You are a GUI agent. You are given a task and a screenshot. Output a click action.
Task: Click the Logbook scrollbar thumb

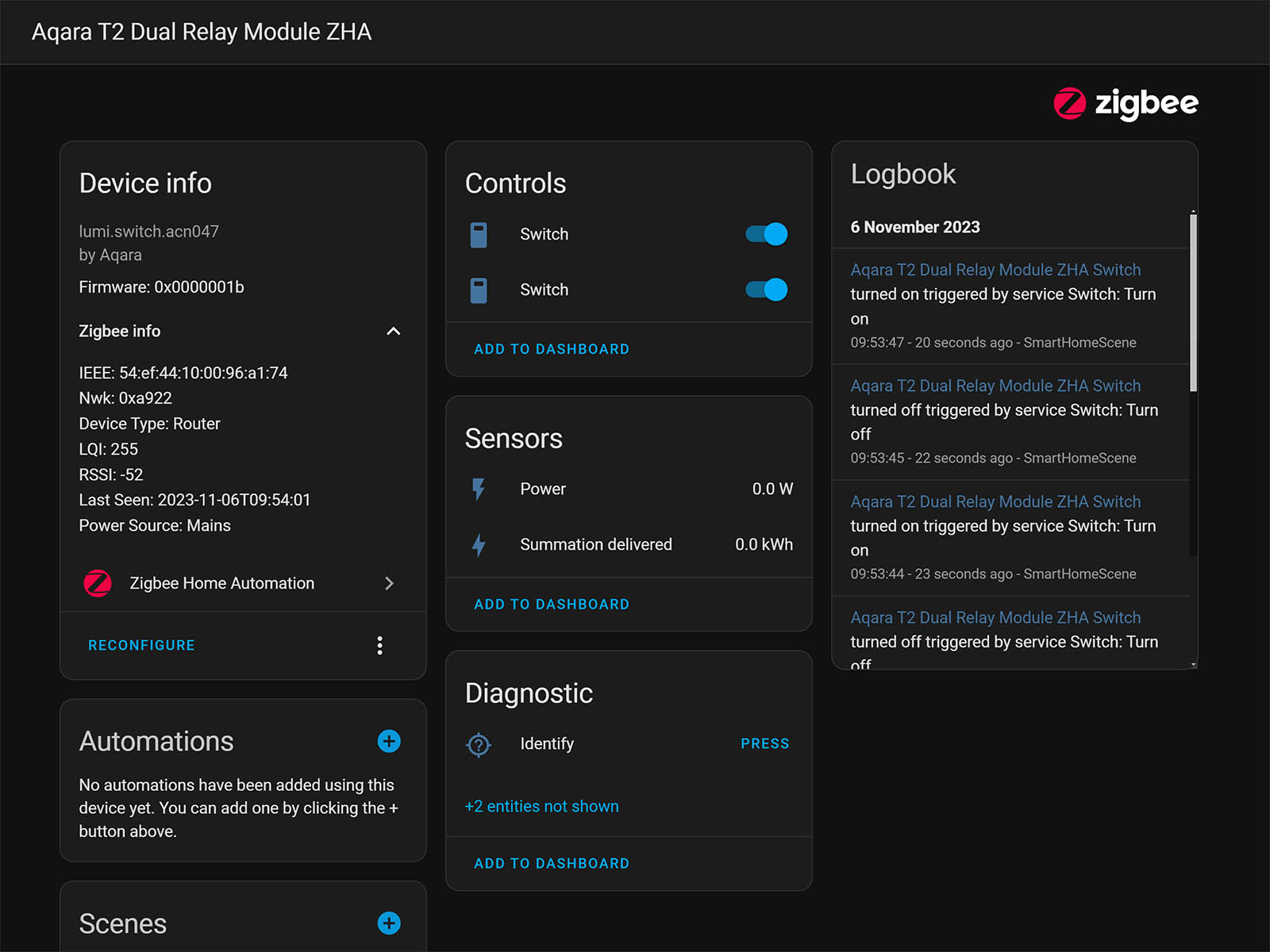pos(1193,301)
